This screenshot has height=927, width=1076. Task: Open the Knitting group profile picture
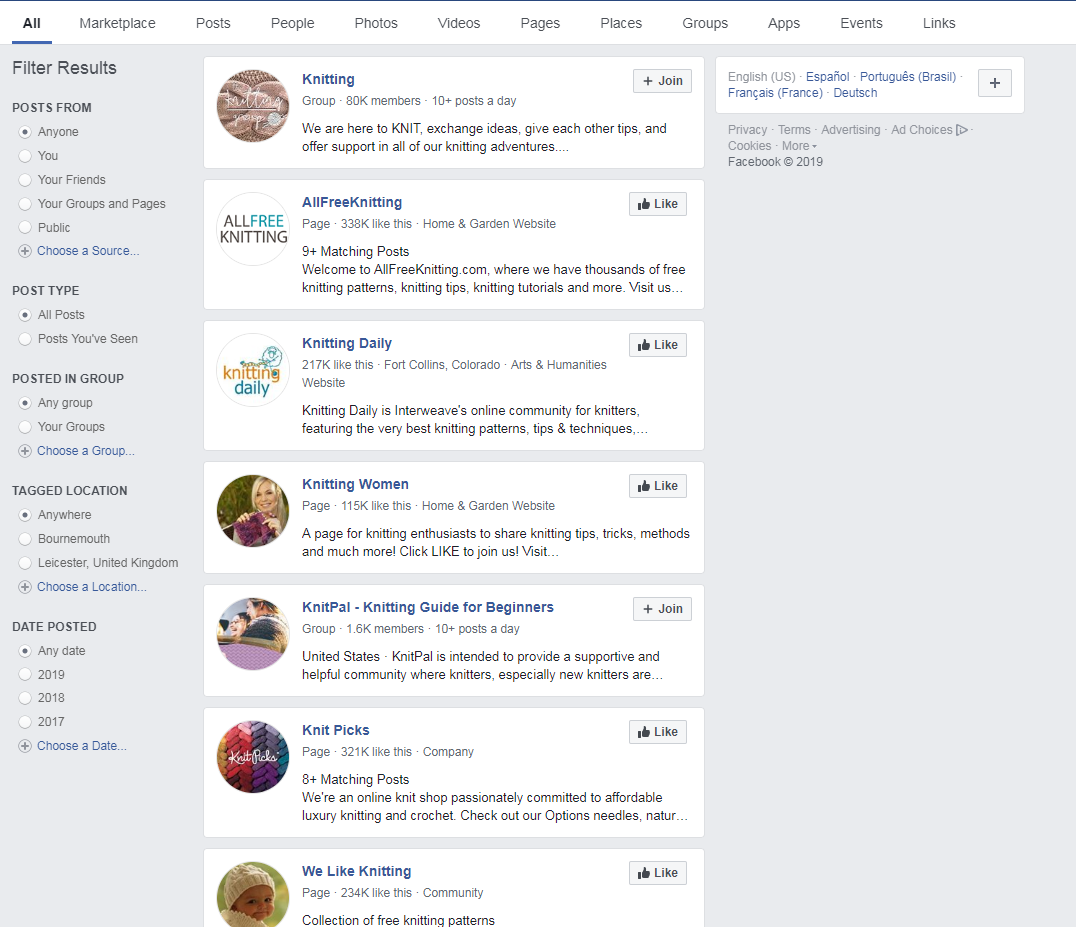(x=253, y=106)
